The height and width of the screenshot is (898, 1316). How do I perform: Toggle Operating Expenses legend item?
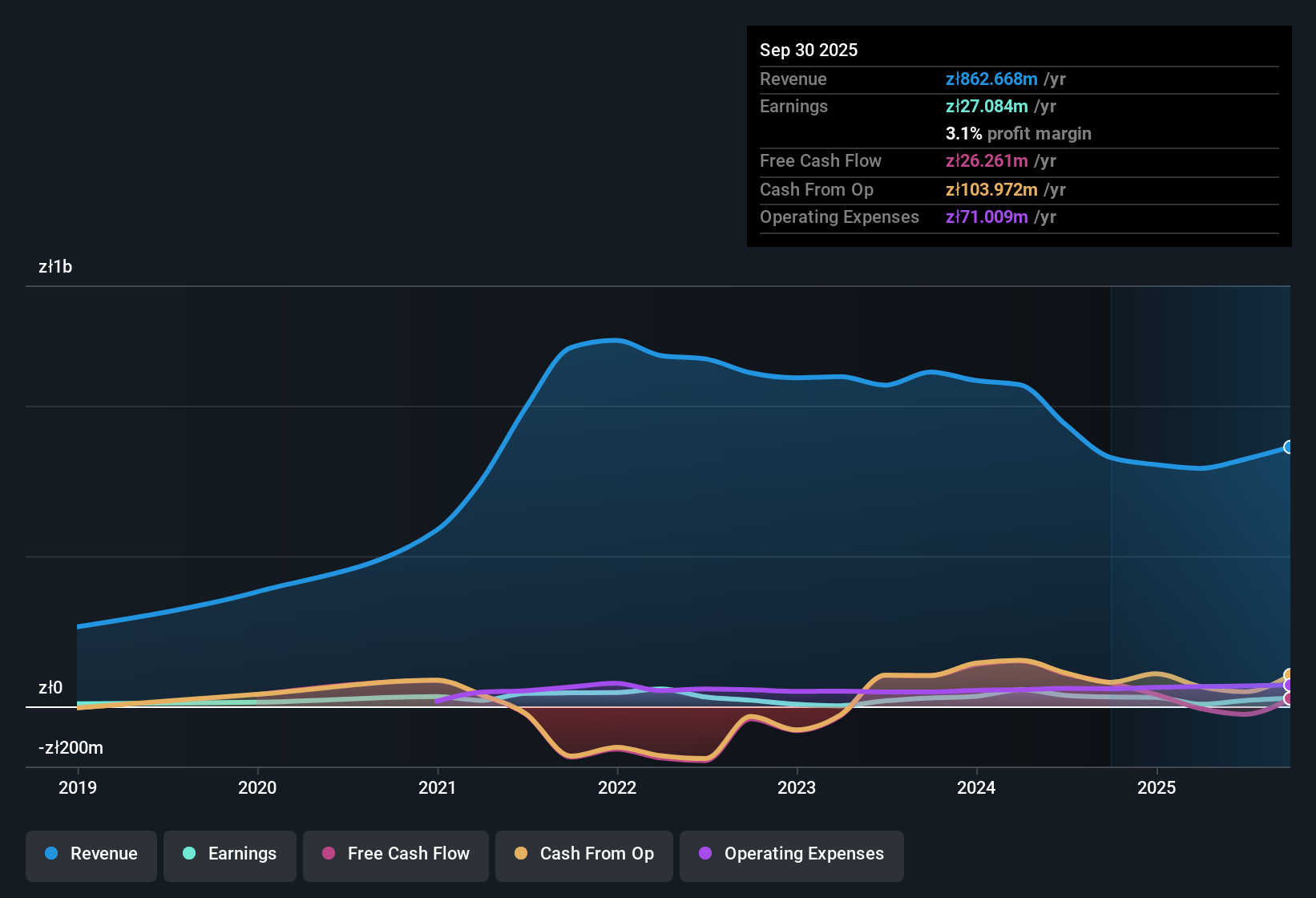point(792,854)
